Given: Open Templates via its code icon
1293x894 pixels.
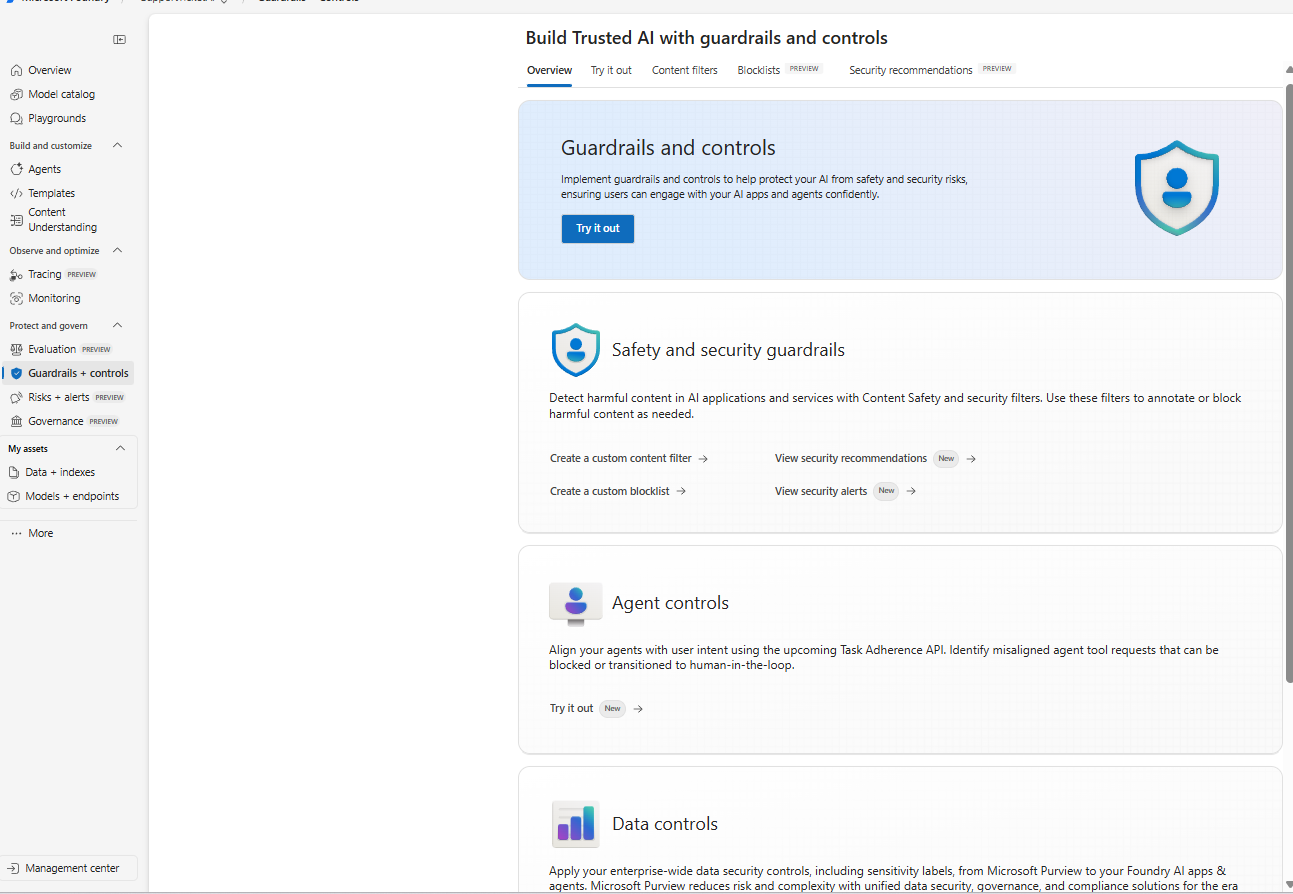Looking at the screenshot, I should (16, 193).
